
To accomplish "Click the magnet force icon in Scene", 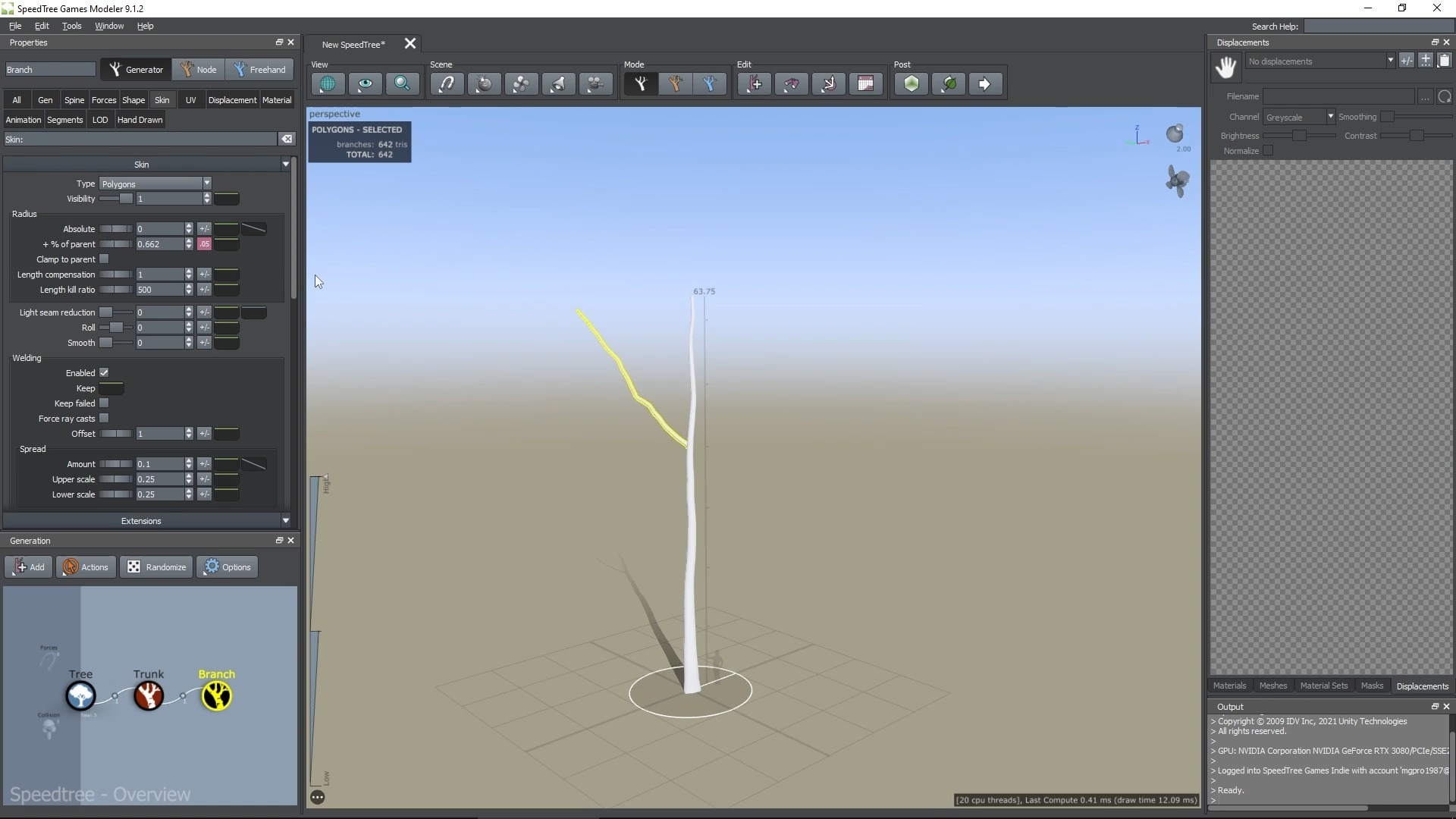I will point(447,84).
